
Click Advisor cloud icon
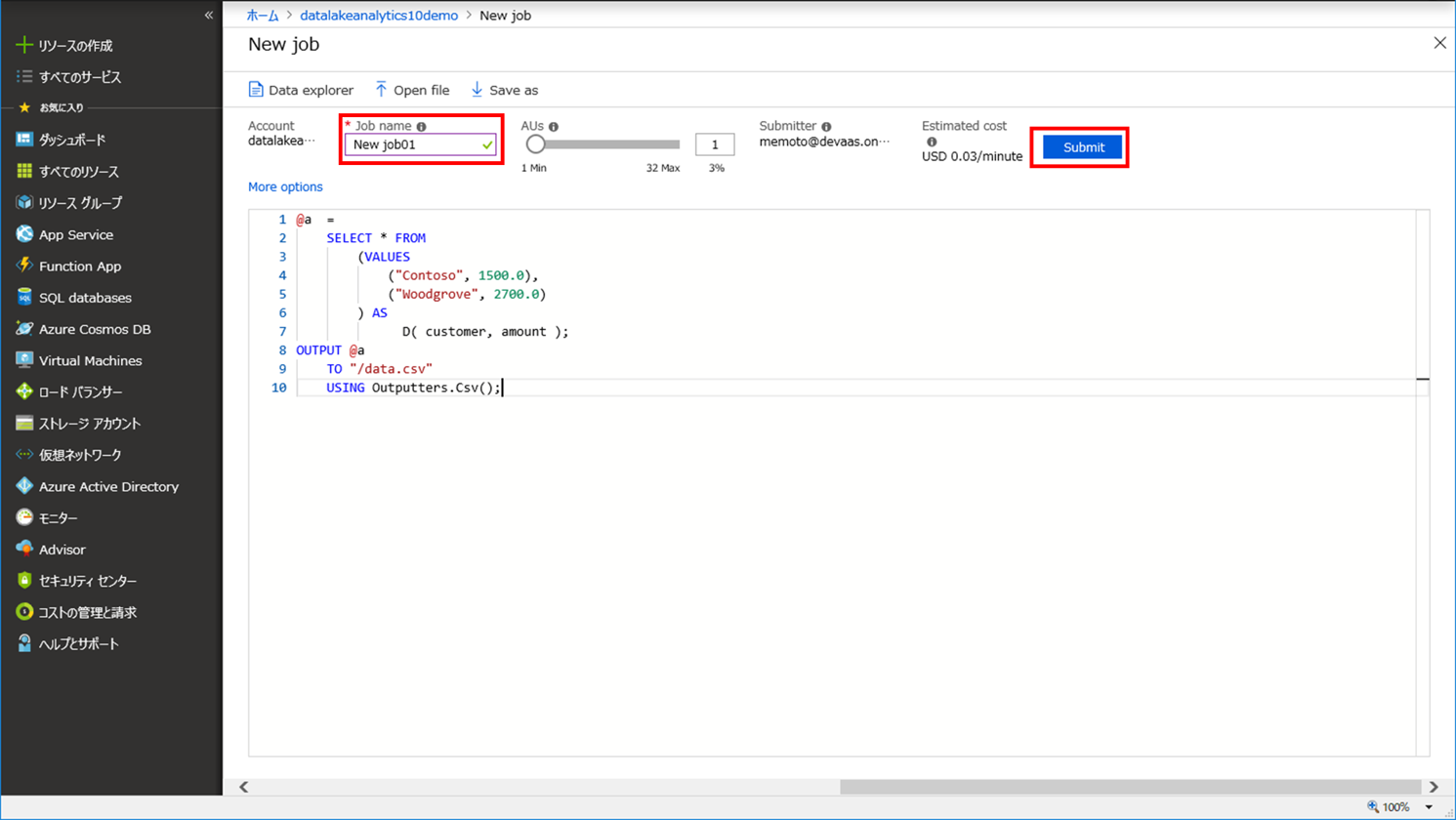tap(24, 549)
